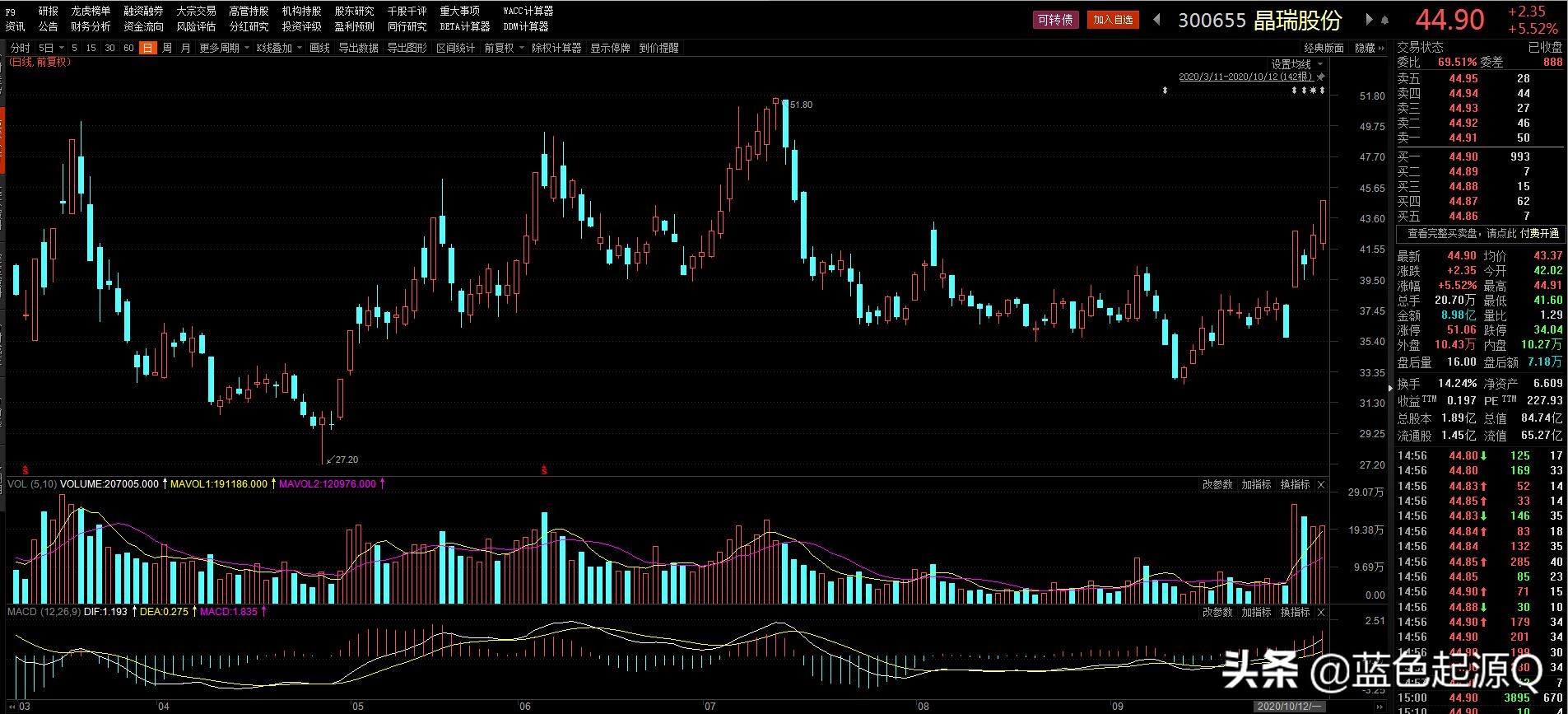1568x714 pixels.
Task: Click the 买一 price 44.90
Action: click(1463, 156)
